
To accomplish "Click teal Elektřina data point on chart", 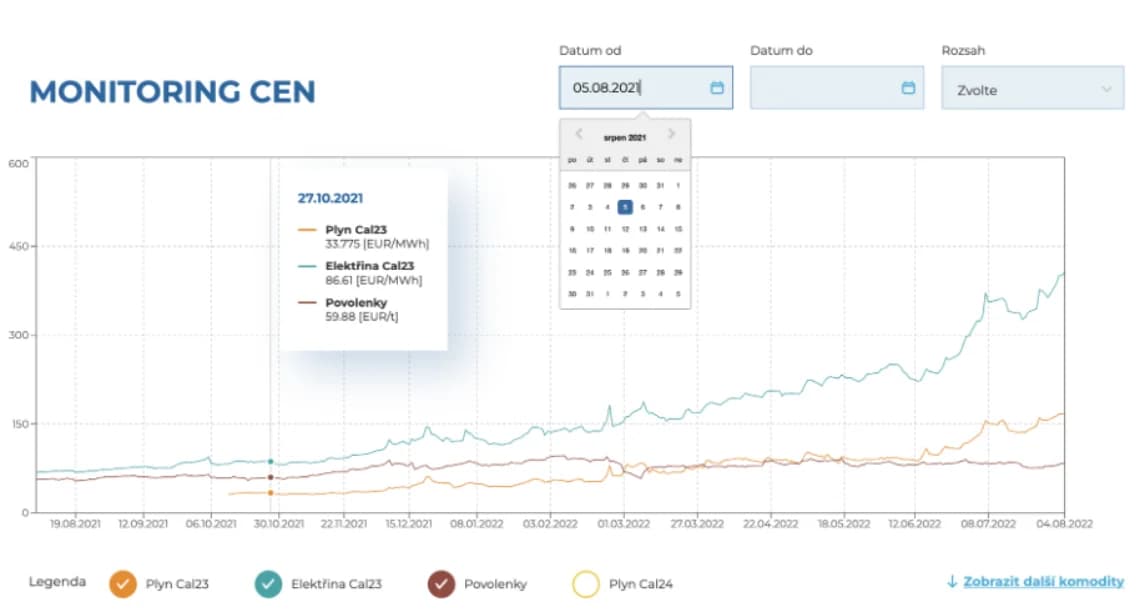I will coord(270,461).
